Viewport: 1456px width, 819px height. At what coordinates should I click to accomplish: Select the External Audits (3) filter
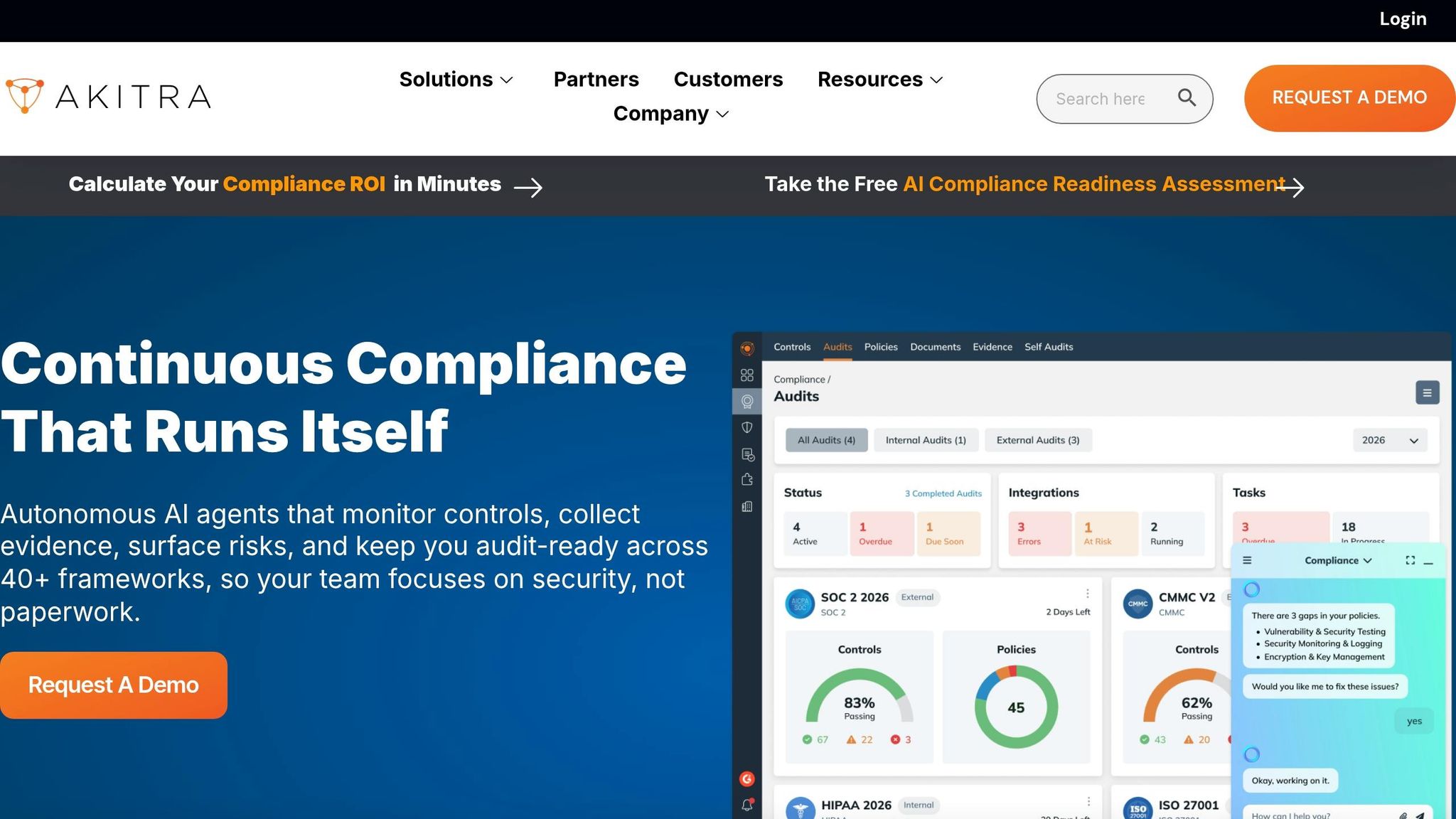pyautogui.click(x=1038, y=440)
